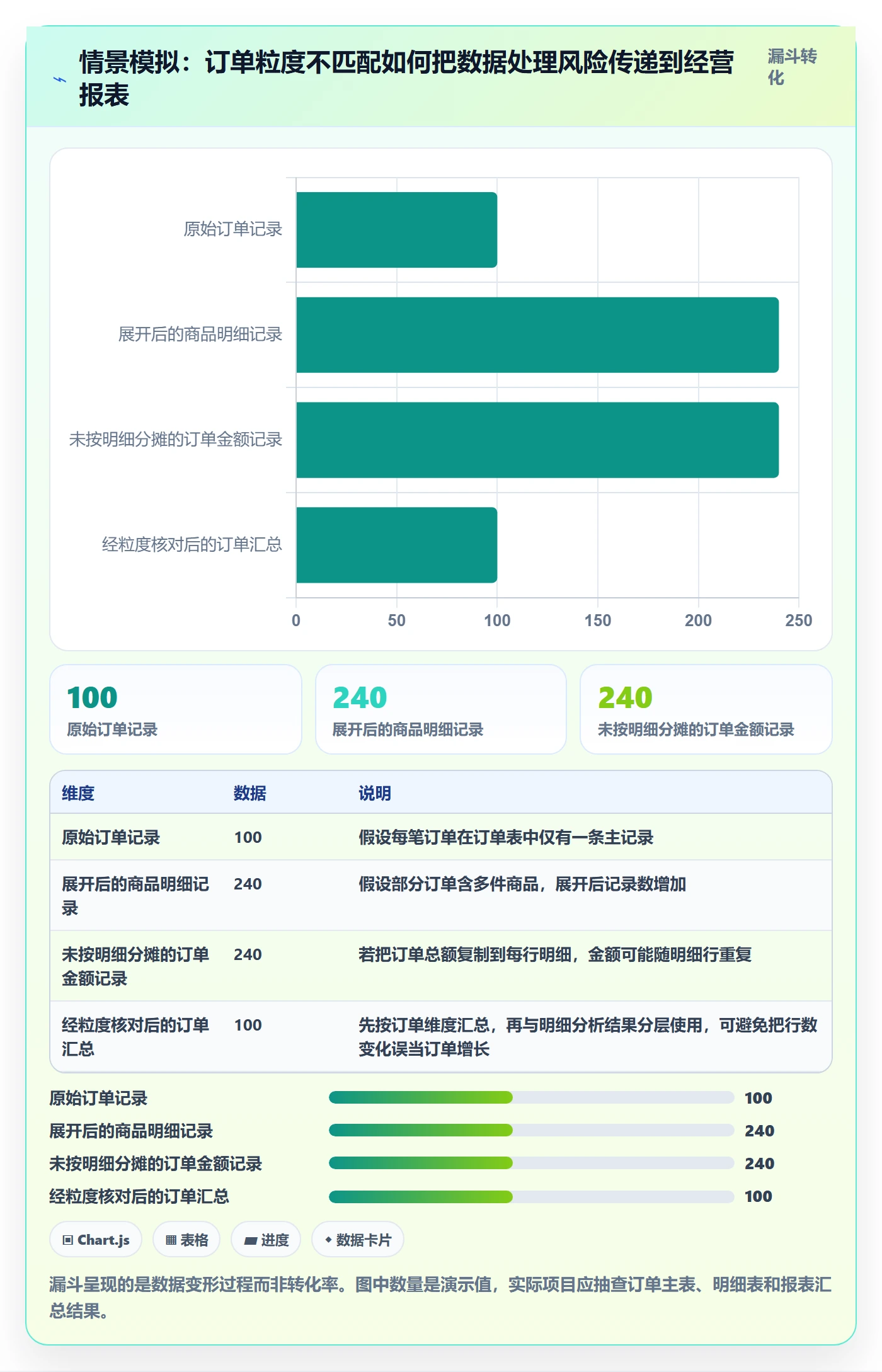The image size is (882, 1372).
Task: Click the 150 tick on chart x-axis
Action: coord(597,620)
